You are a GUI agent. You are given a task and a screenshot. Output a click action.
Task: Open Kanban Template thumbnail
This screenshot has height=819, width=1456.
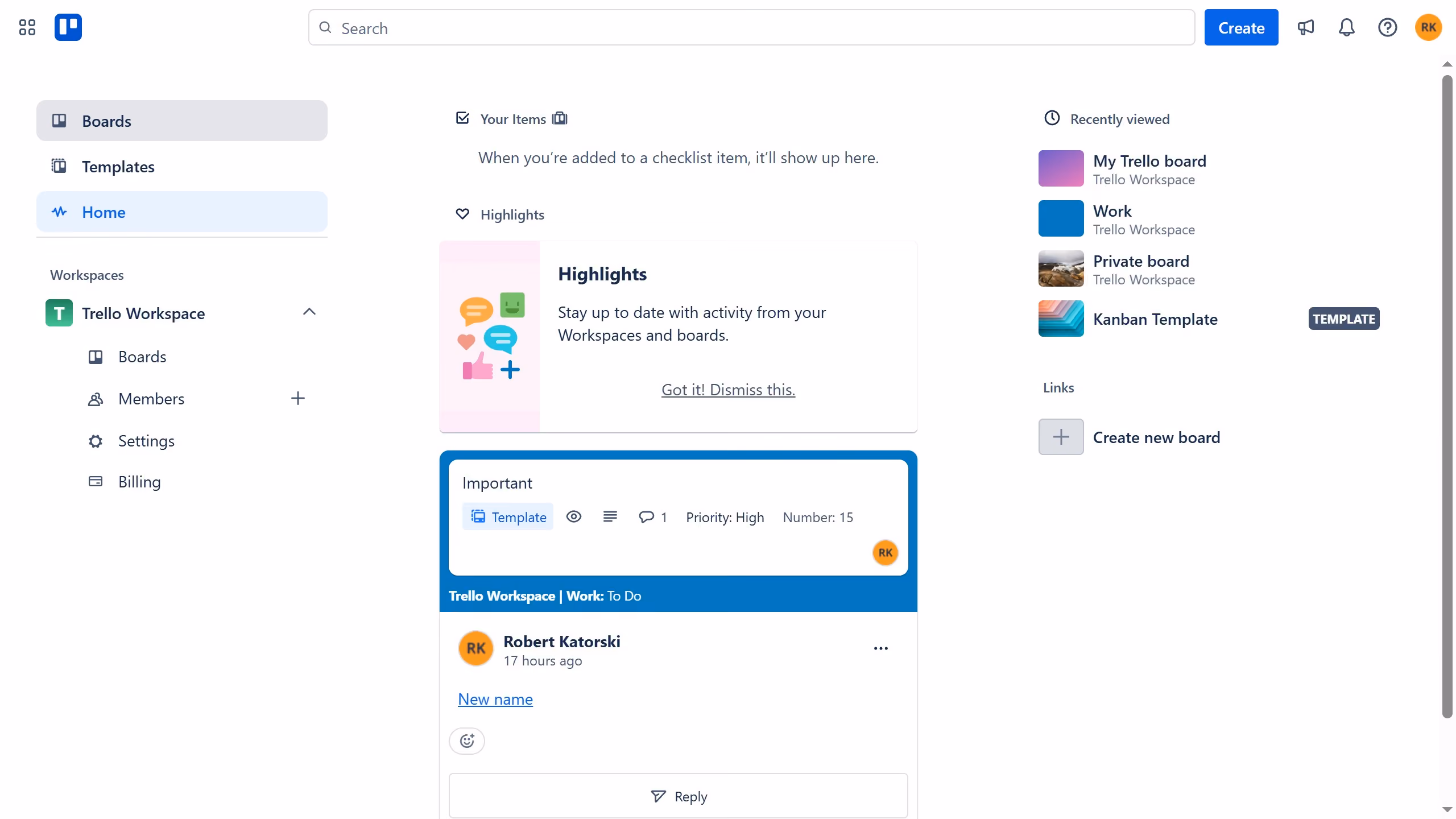pyautogui.click(x=1061, y=318)
